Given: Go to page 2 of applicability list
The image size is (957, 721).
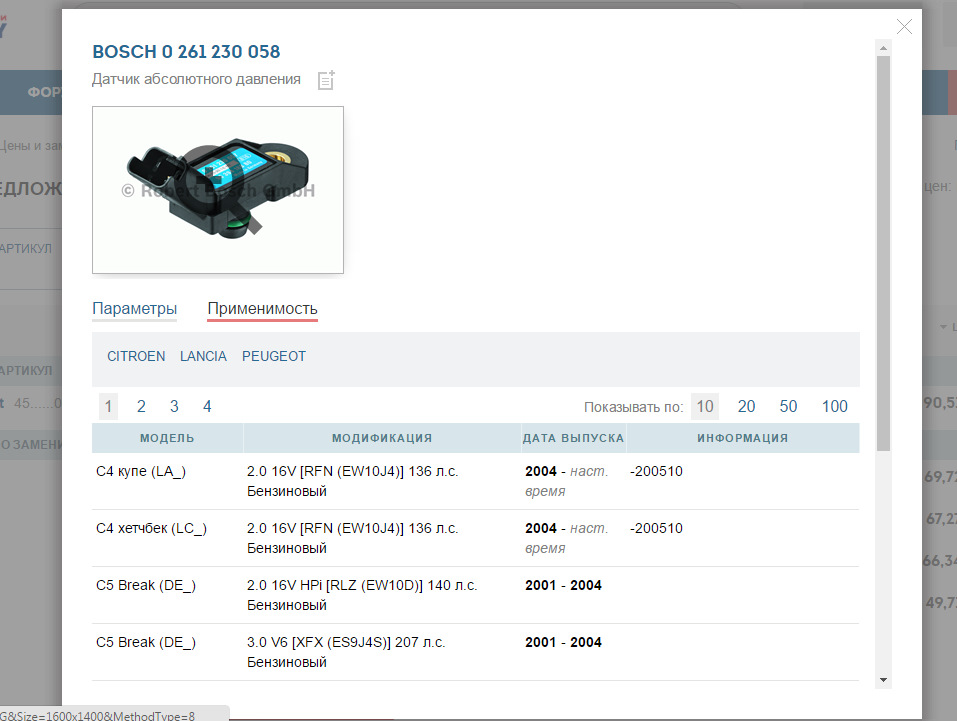Looking at the screenshot, I should [x=141, y=407].
